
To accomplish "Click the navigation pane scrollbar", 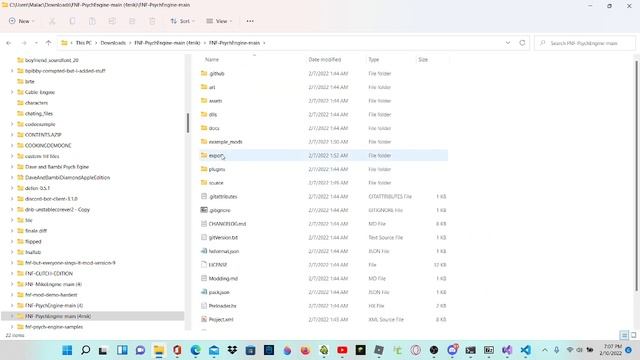I will pyautogui.click(x=188, y=123).
